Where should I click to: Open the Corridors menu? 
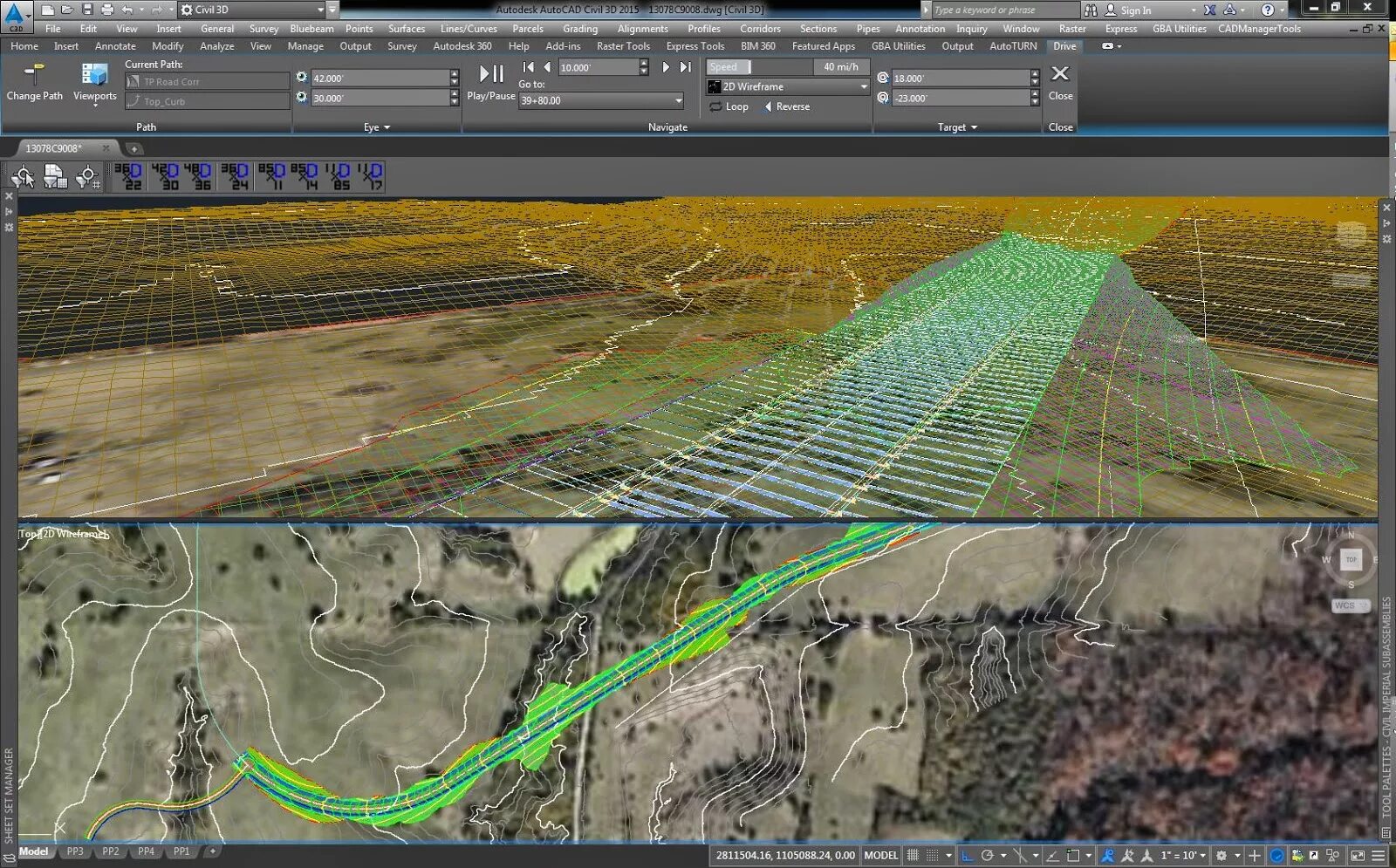pos(760,29)
